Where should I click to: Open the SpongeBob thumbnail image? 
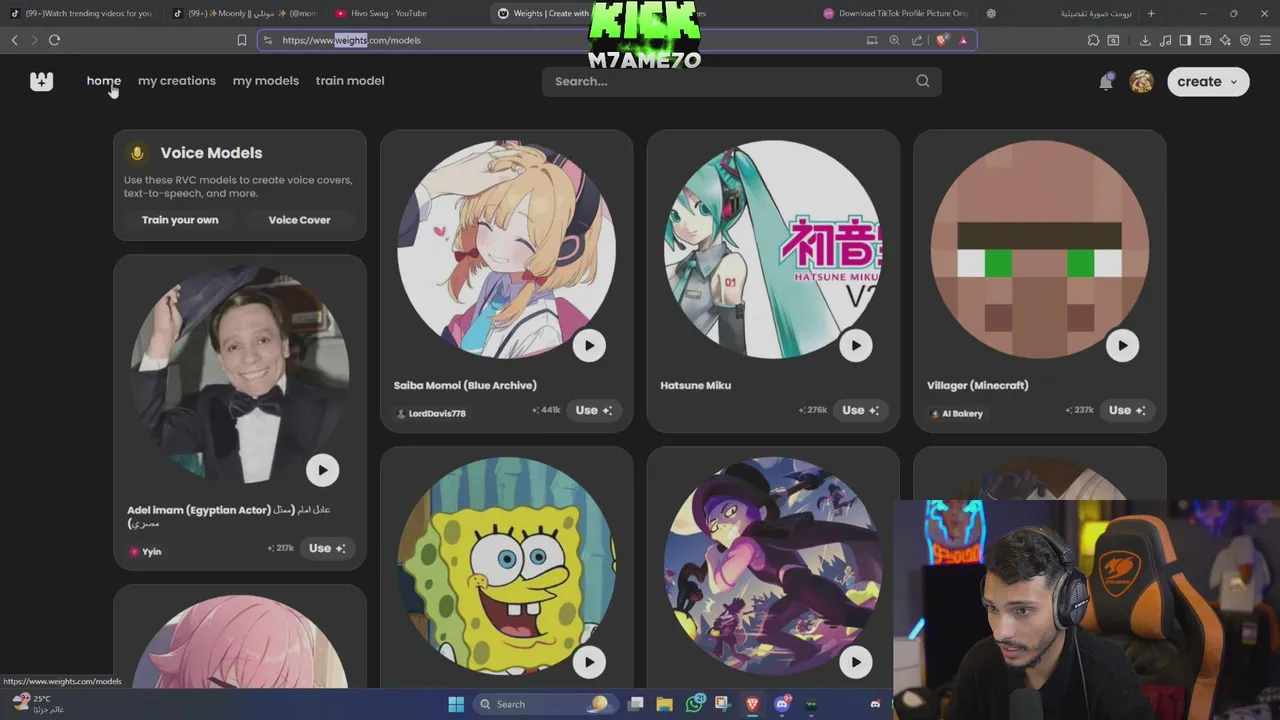506,566
